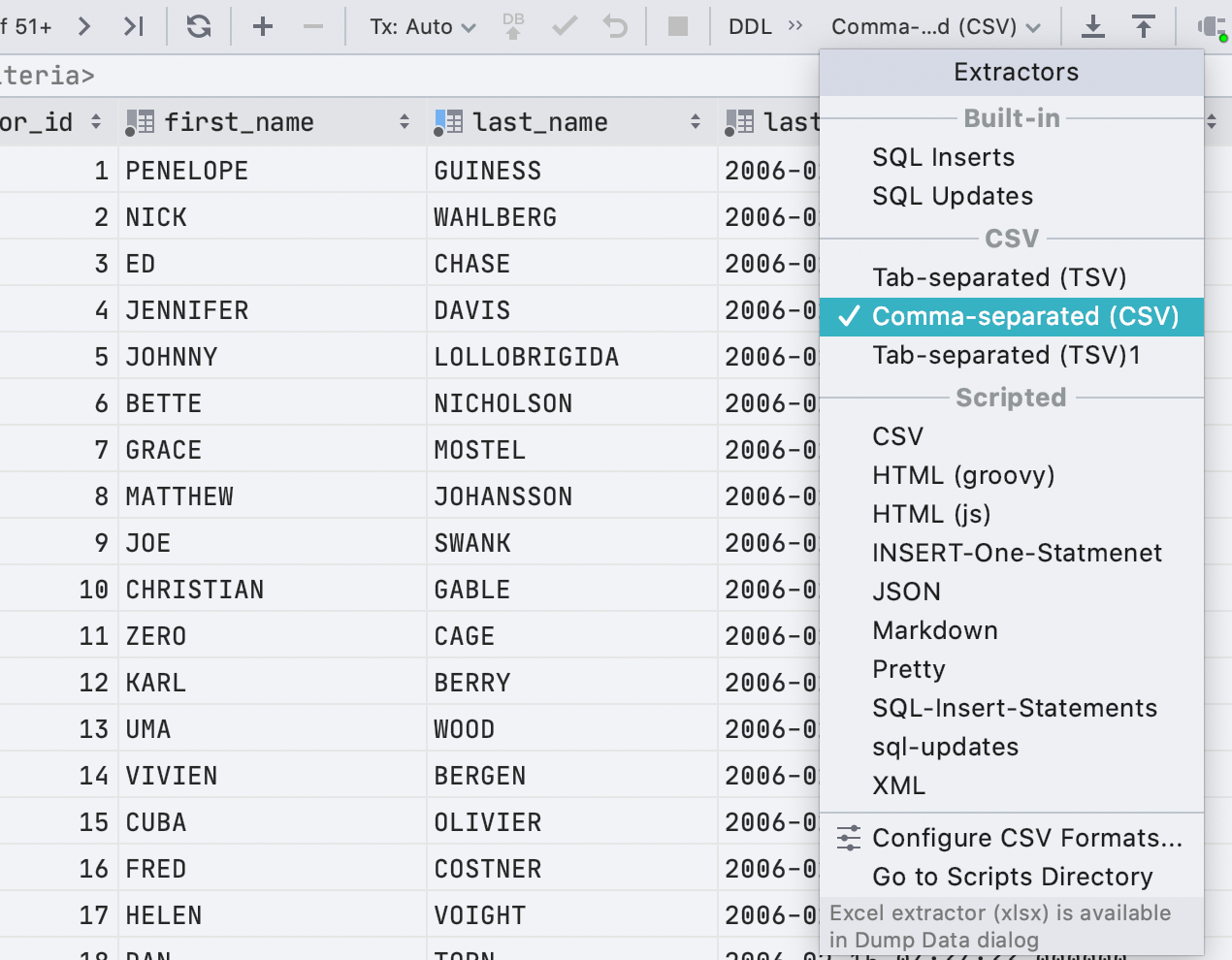The image size is (1232, 960).
Task: Go to next page arrow
Action: pyautogui.click(x=84, y=26)
